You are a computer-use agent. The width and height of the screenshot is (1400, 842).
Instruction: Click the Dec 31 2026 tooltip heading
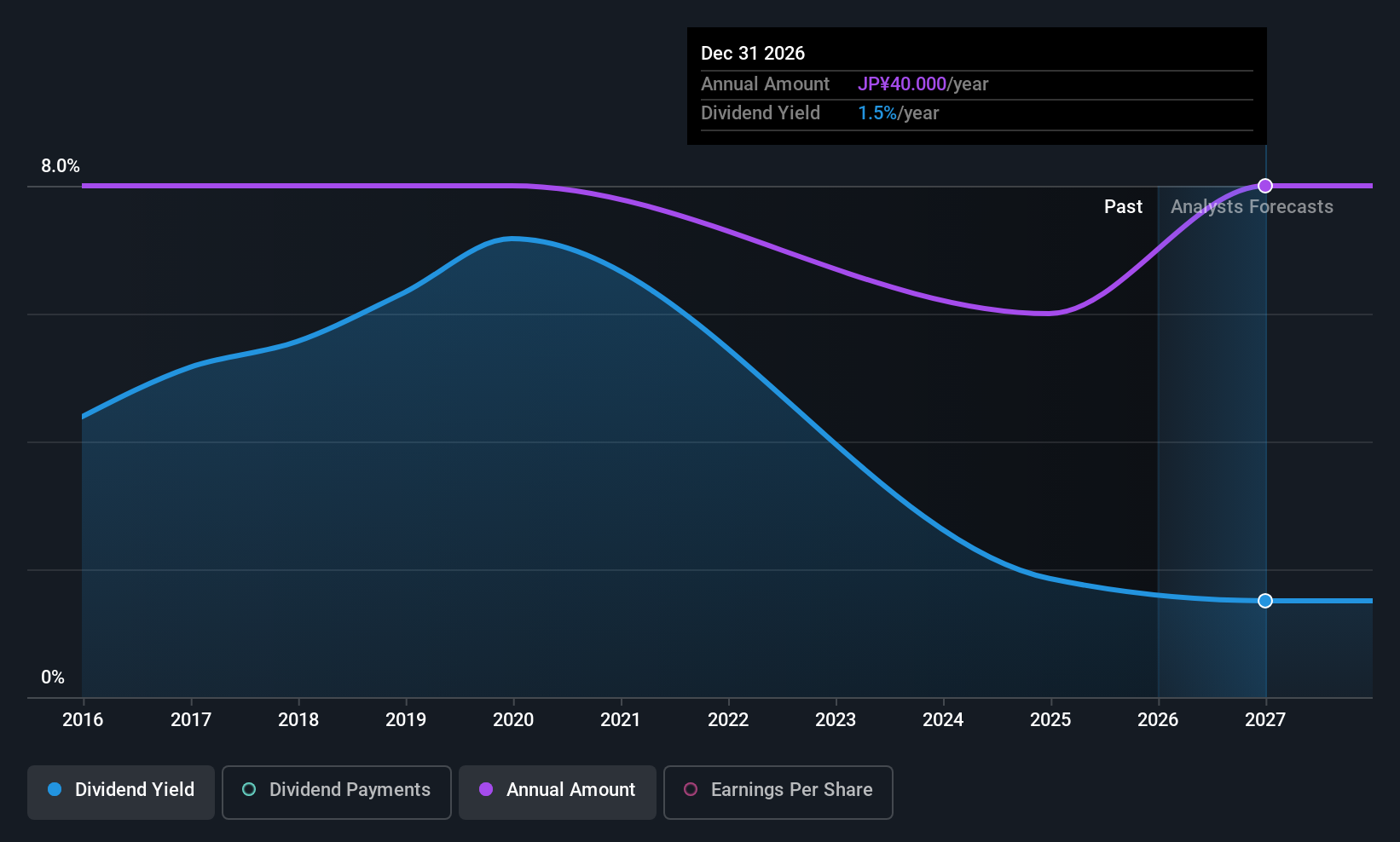(753, 54)
